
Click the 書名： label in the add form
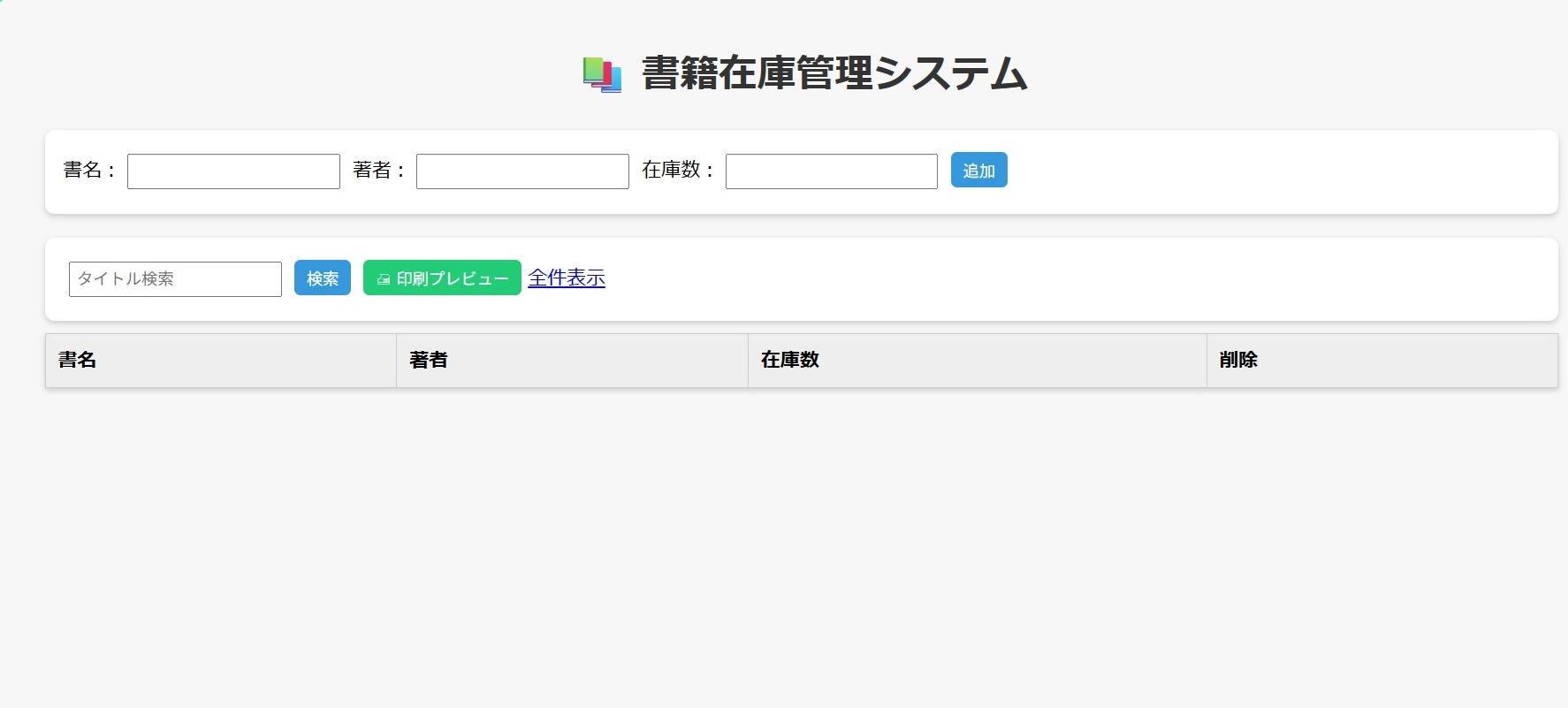click(89, 170)
